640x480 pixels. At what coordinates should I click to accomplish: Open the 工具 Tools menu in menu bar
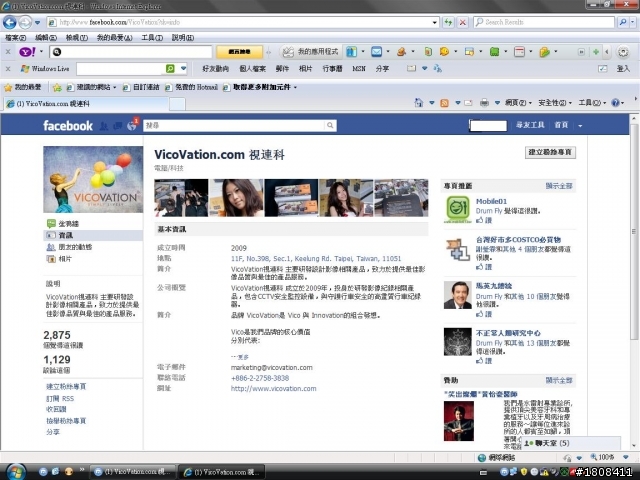pyautogui.click(x=152, y=38)
